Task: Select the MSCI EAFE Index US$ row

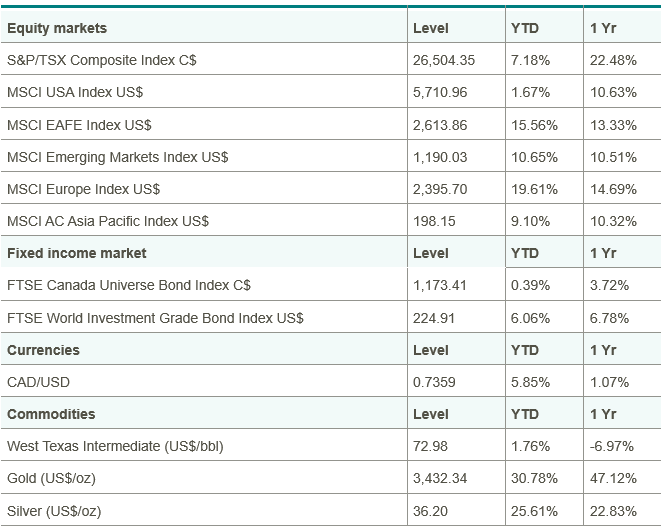Action: (x=80, y=125)
